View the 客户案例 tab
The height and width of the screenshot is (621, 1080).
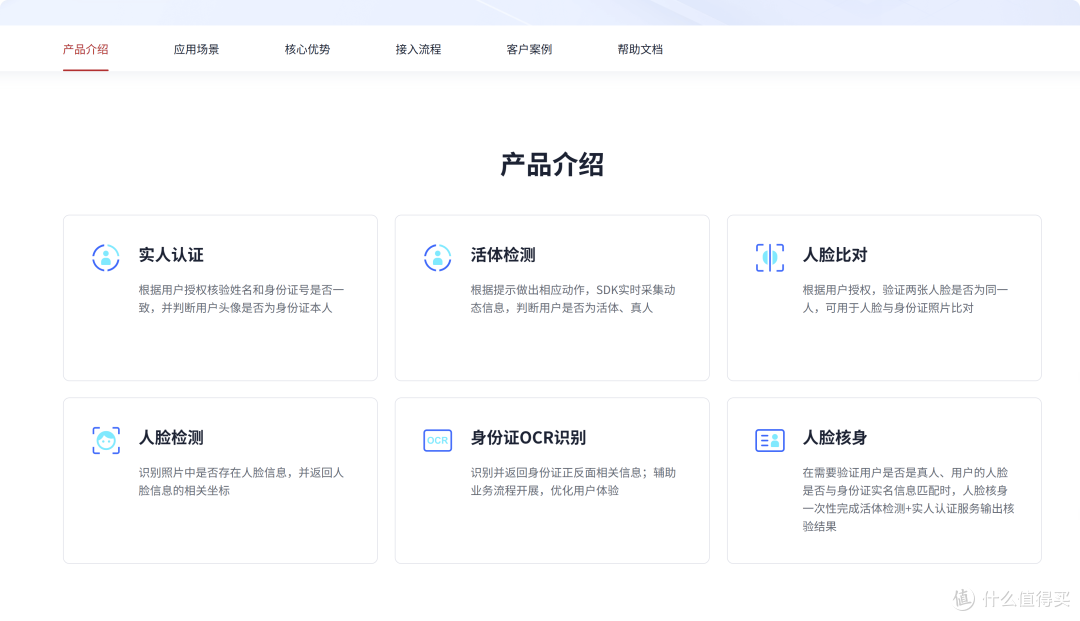click(x=529, y=50)
